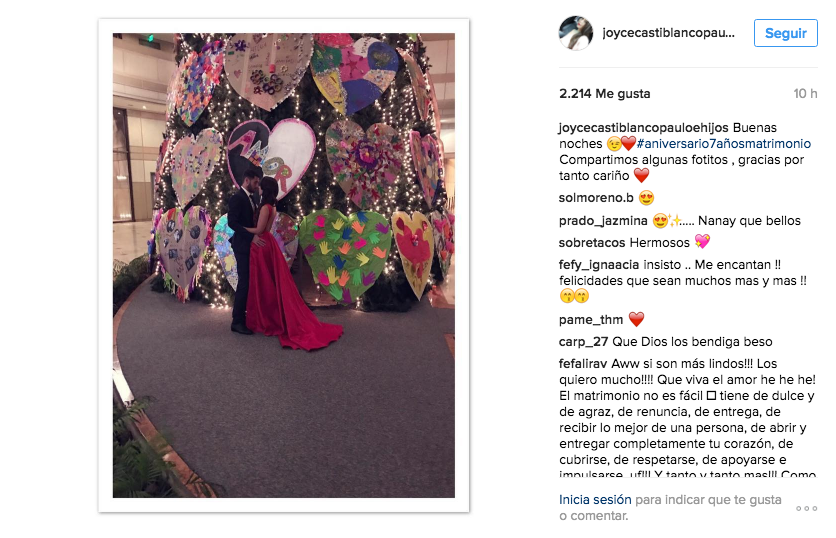Click the couple photo in the post
This screenshot has width=836, height=538.
click(x=284, y=266)
